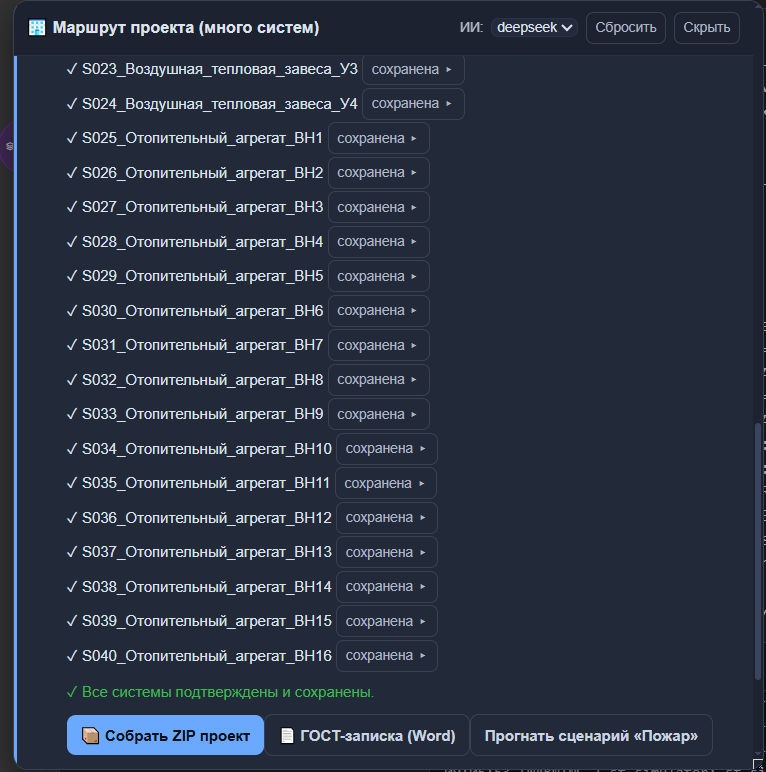Image resolution: width=766 pixels, height=772 pixels.
Task: Run the сценарий «Пожар» button
Action: pyautogui.click(x=591, y=735)
